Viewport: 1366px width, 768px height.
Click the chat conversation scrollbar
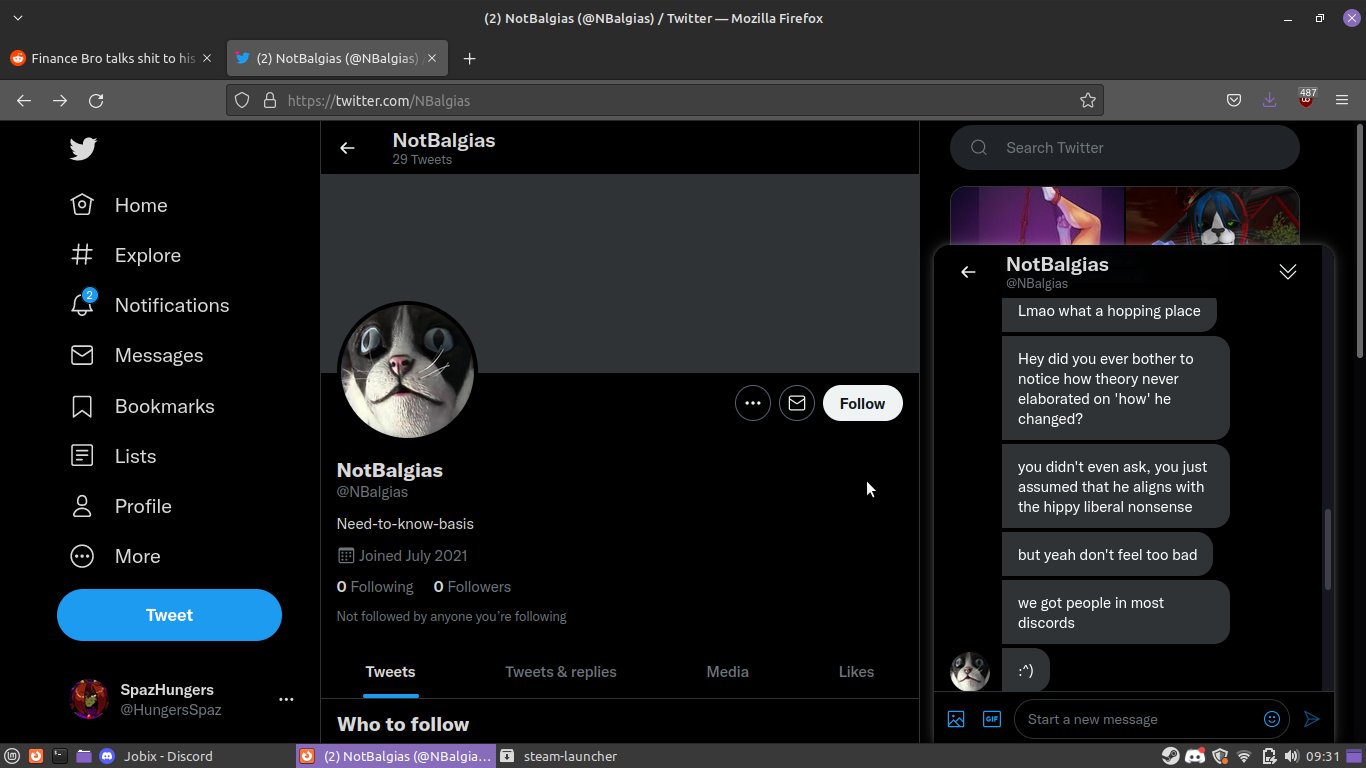1328,549
